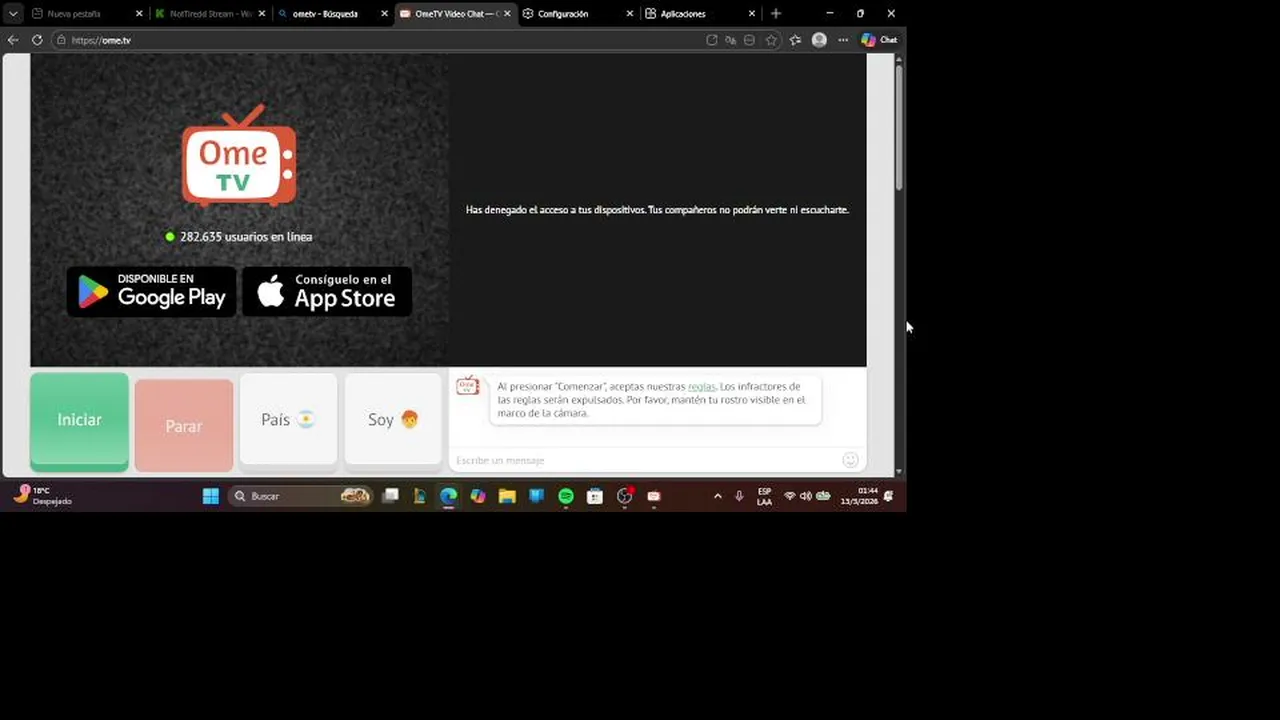
Task: Open the weather widget showing Despejado
Action: click(42, 496)
